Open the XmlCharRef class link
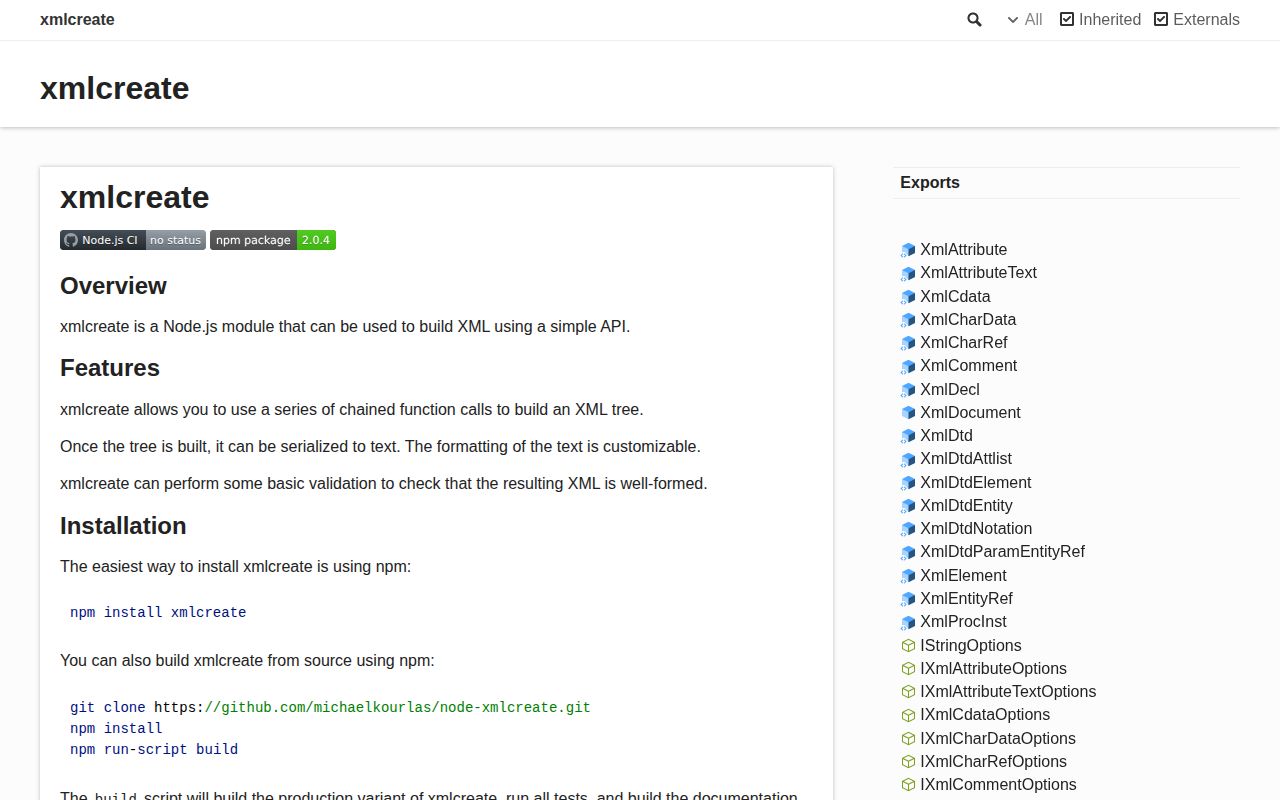The width and height of the screenshot is (1280, 800). (963, 342)
